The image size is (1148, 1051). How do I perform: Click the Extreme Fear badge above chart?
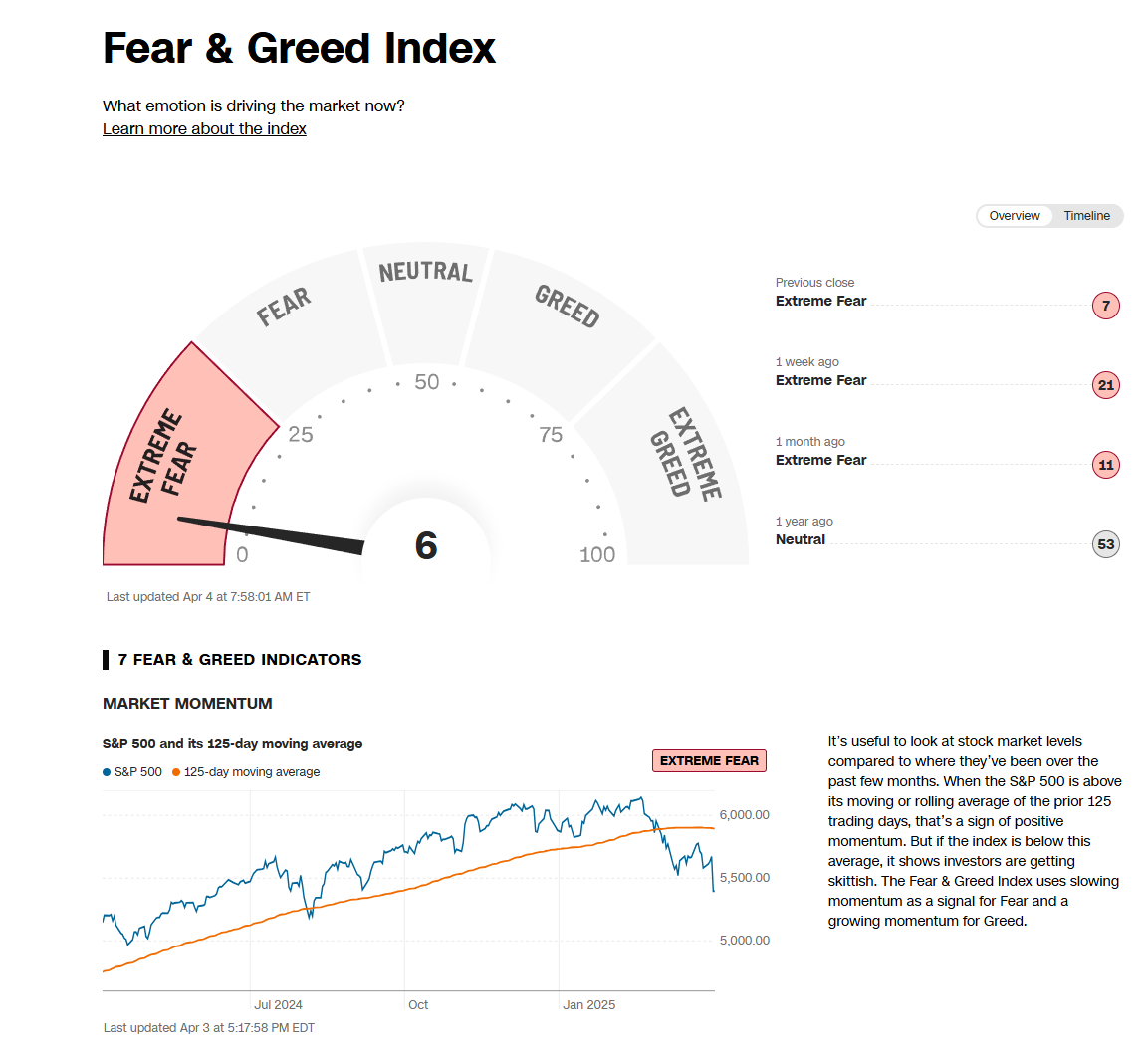709,761
